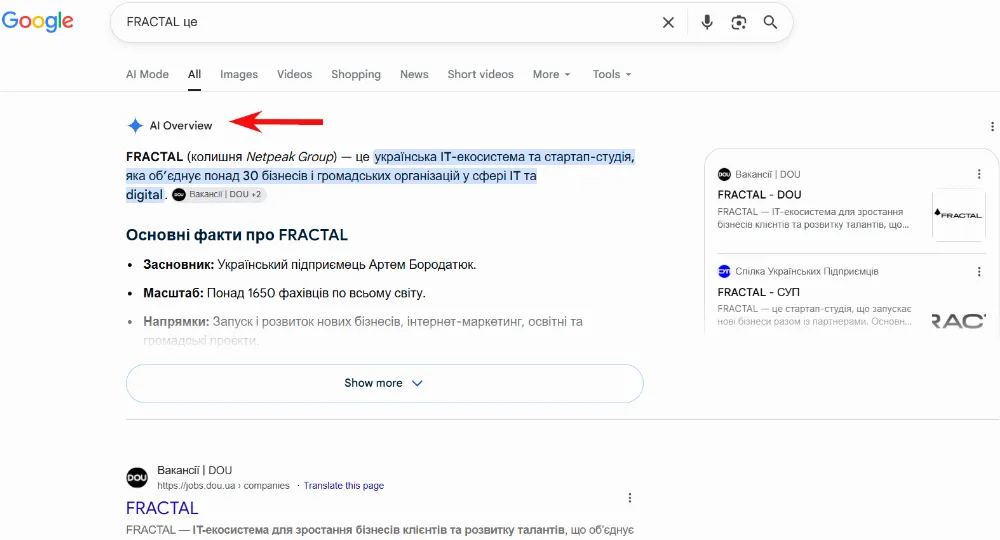Select the All tab
1000x540 pixels.
[x=195, y=74]
